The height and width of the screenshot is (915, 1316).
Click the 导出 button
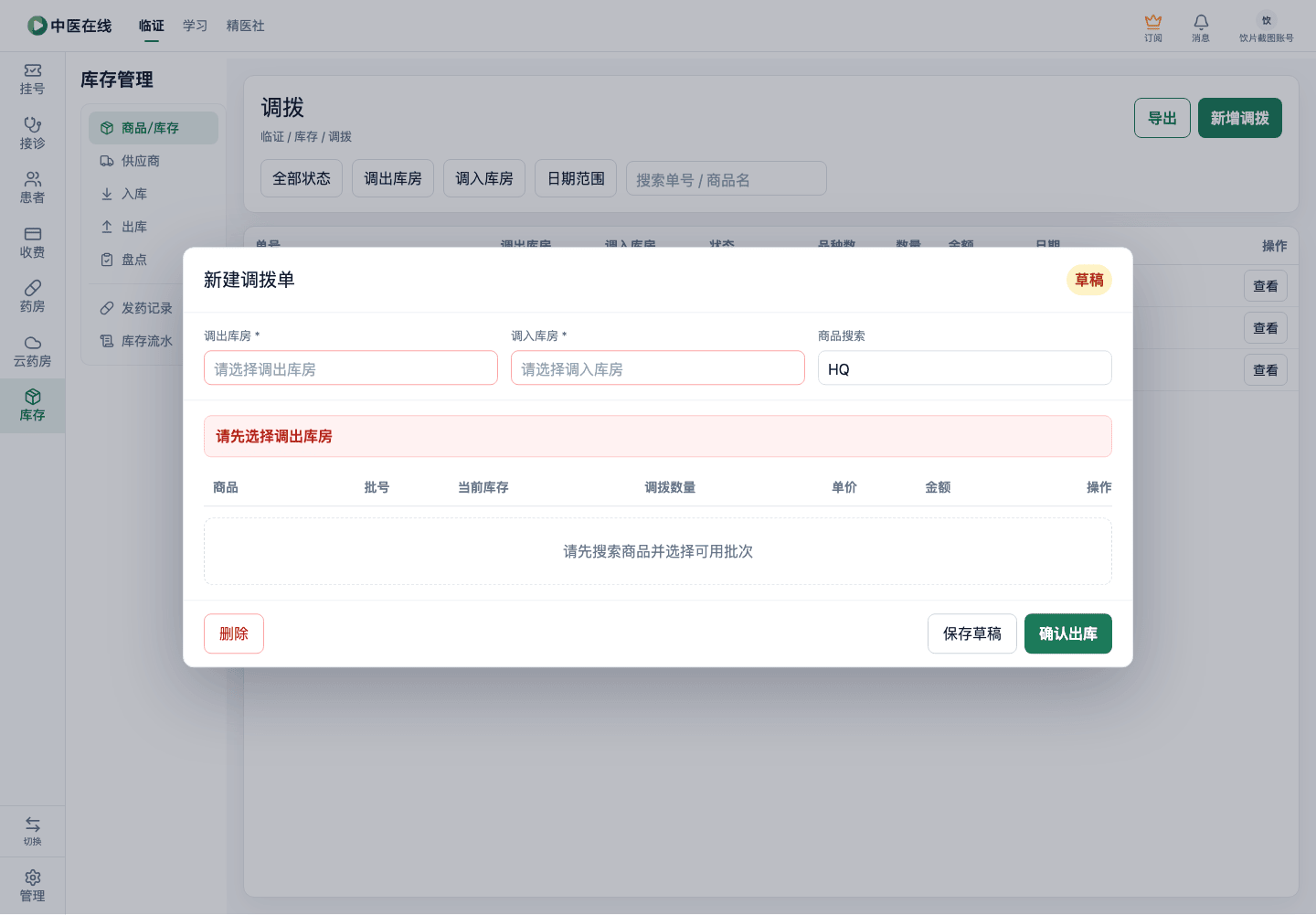point(1162,118)
